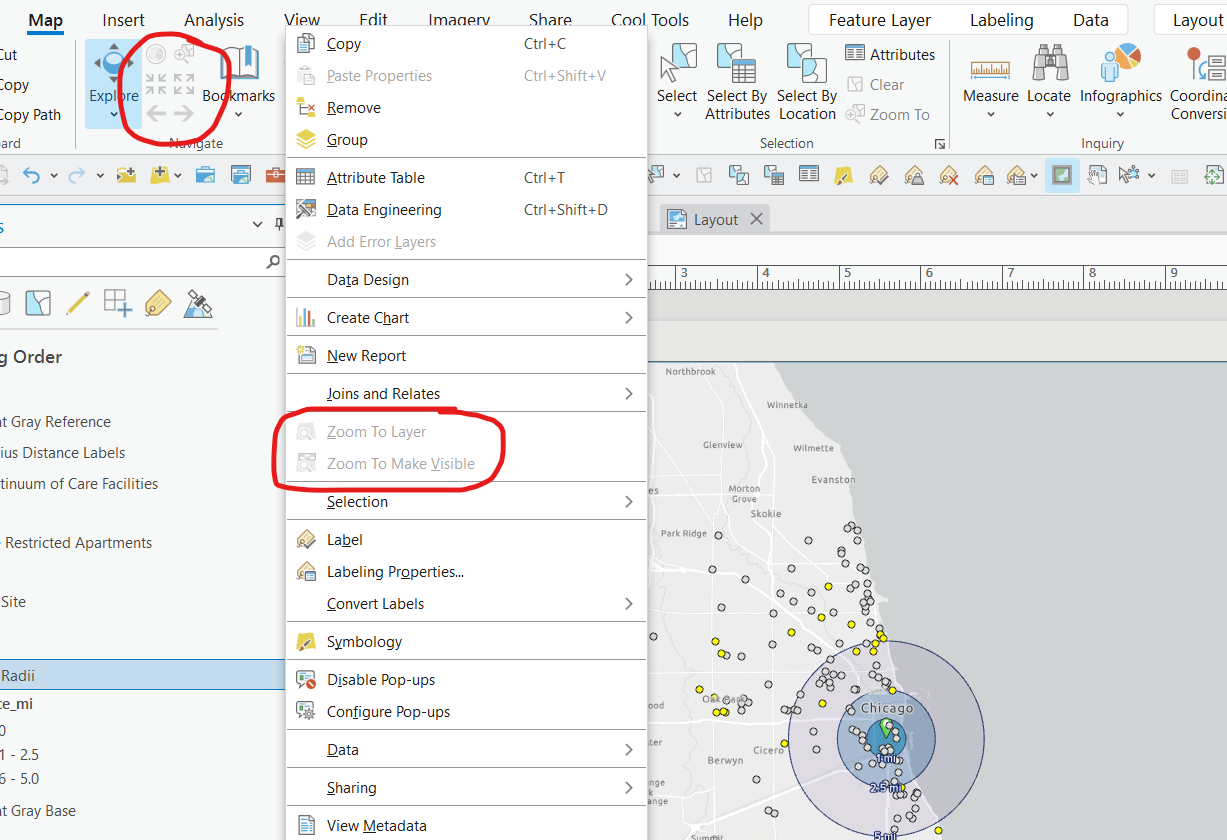The height and width of the screenshot is (840, 1227).
Task: Click the search magnifier in Contents pane
Action: click(272, 262)
